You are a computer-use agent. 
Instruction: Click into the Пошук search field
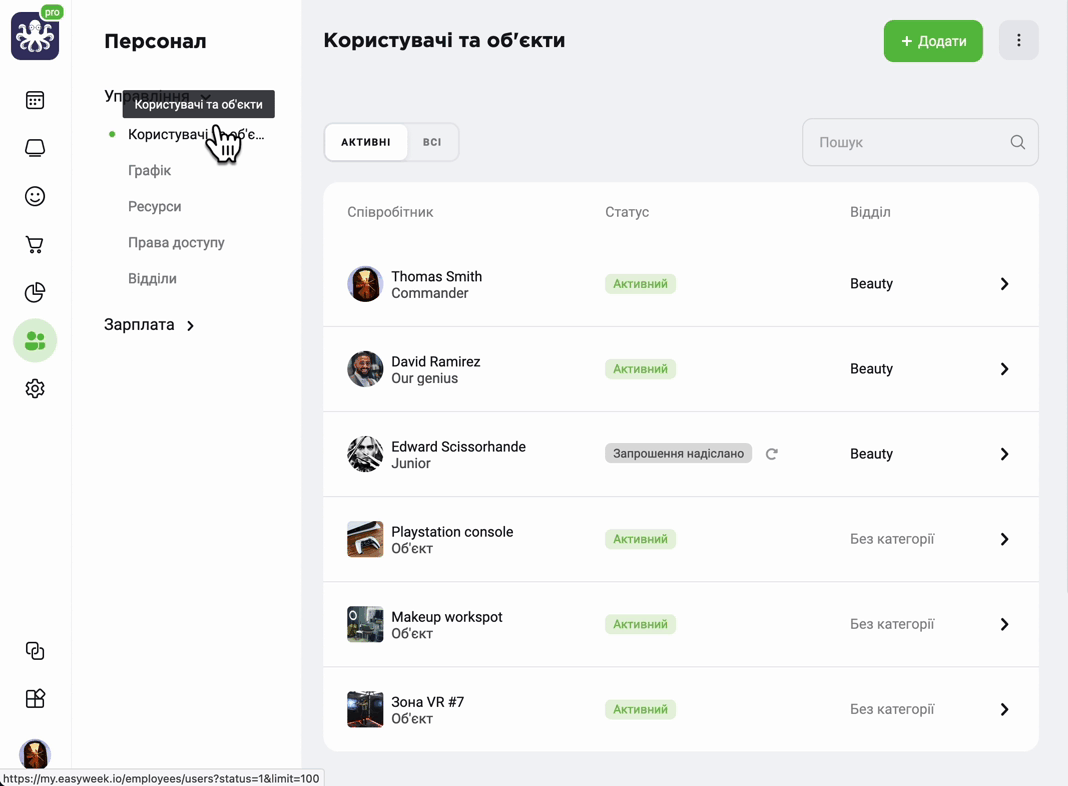tap(920, 142)
